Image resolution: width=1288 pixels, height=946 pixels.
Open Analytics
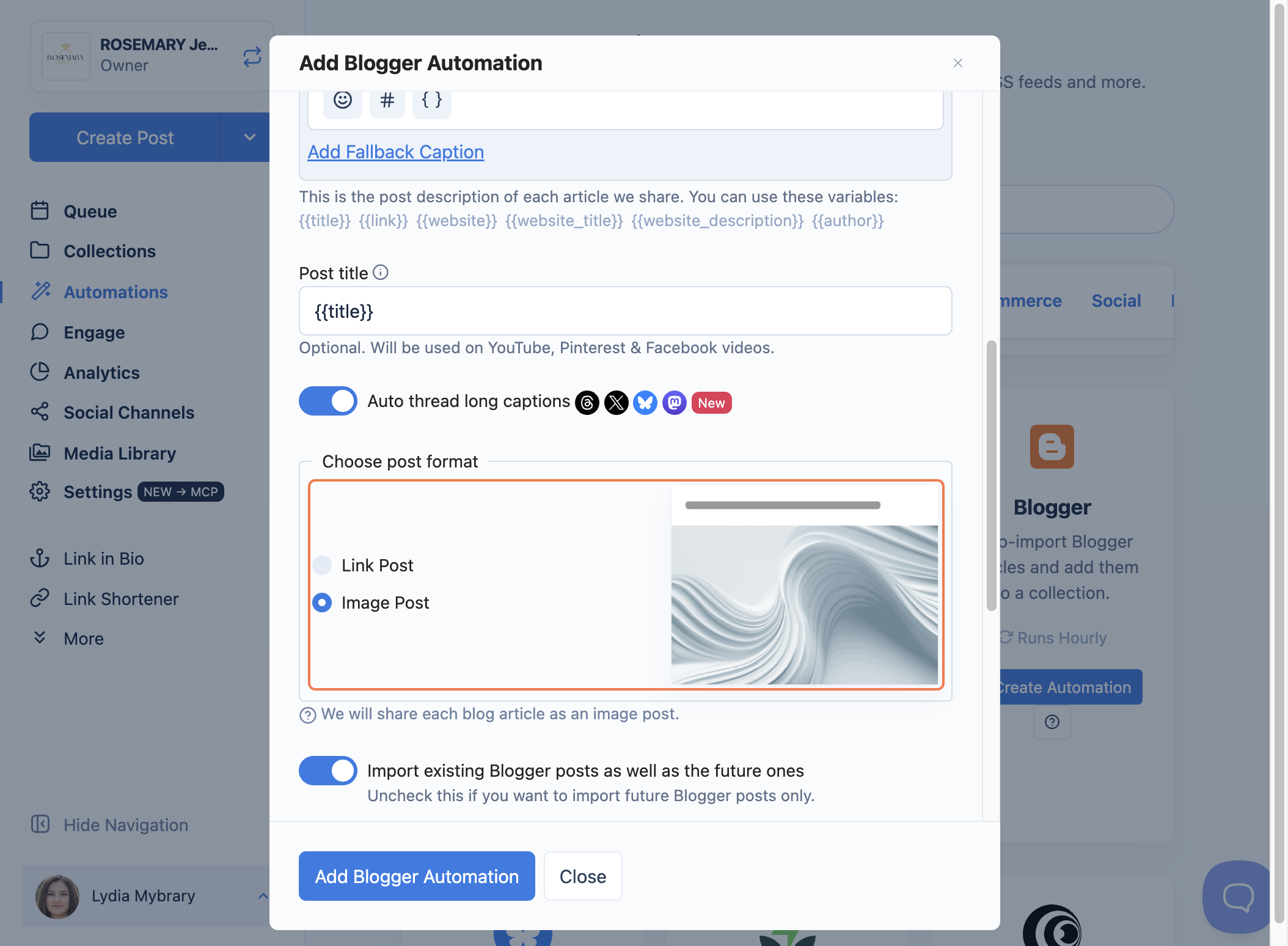(102, 373)
